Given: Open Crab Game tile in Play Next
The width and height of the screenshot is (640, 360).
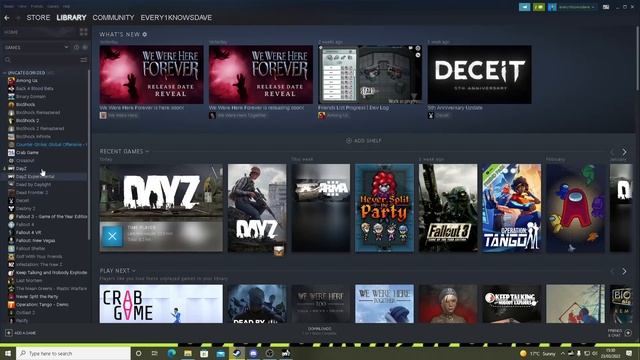Looking at the screenshot, I should [161, 304].
